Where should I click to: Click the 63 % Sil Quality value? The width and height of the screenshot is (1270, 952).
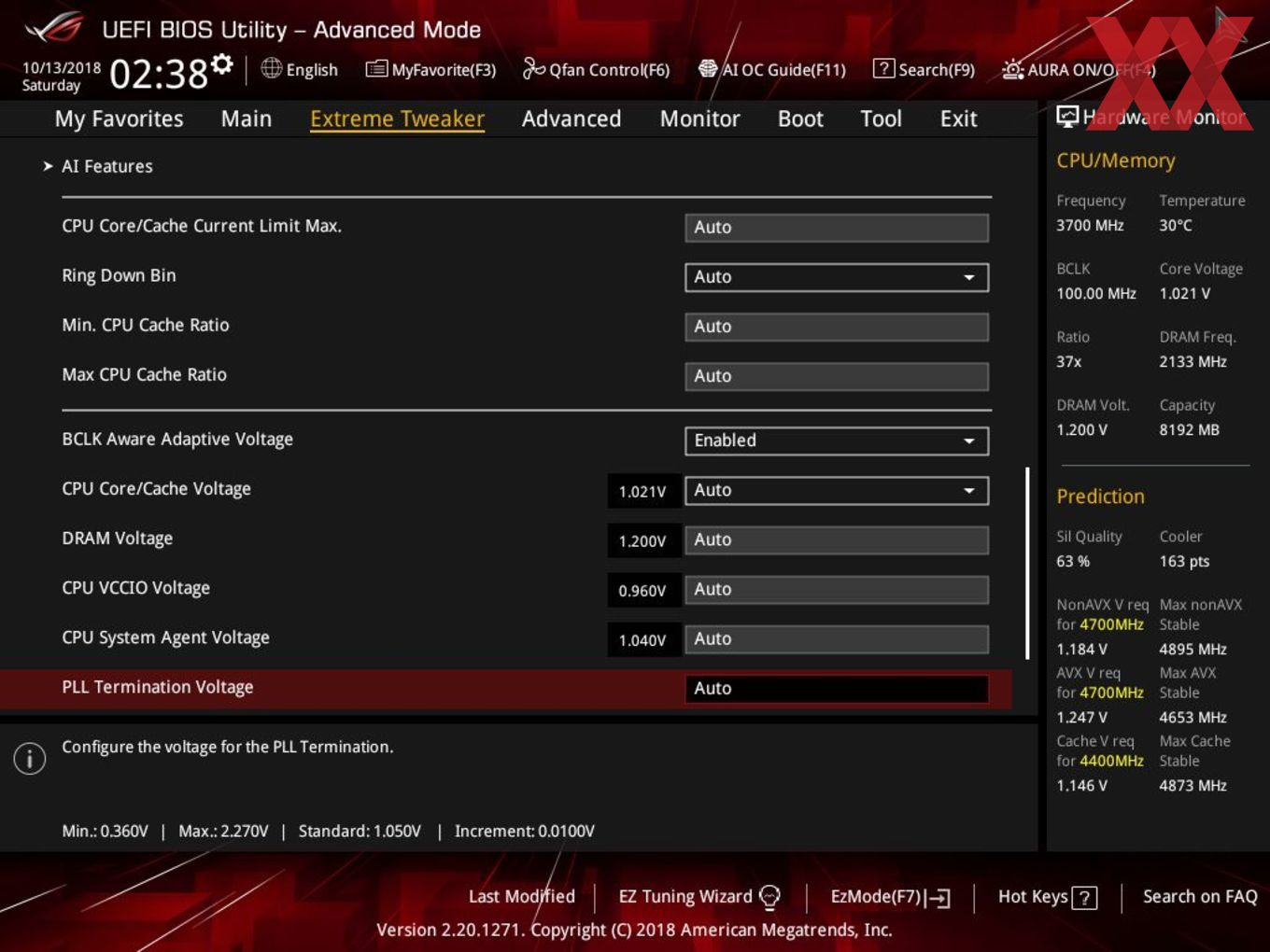click(1073, 561)
